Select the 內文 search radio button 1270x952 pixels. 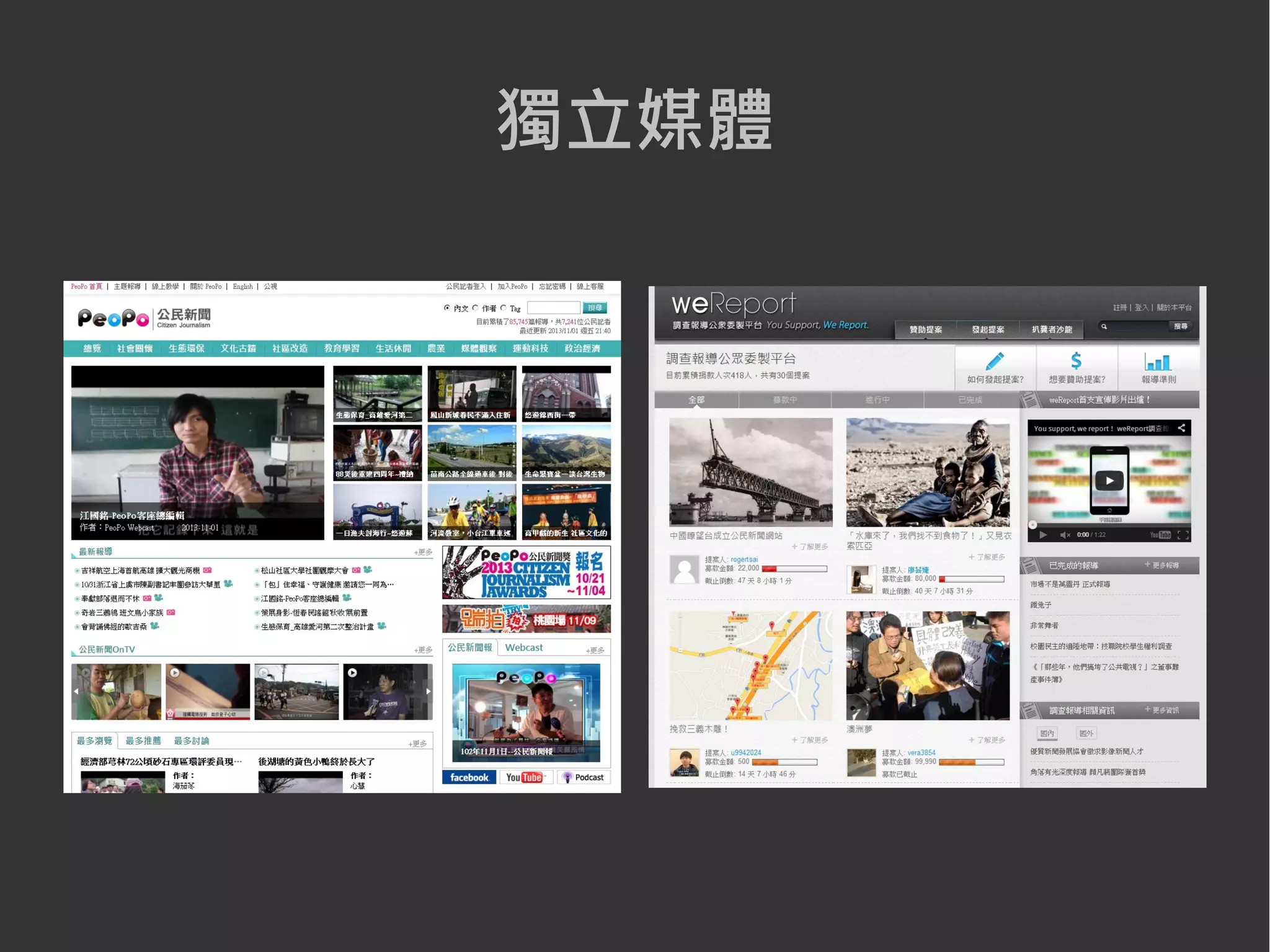coord(447,308)
